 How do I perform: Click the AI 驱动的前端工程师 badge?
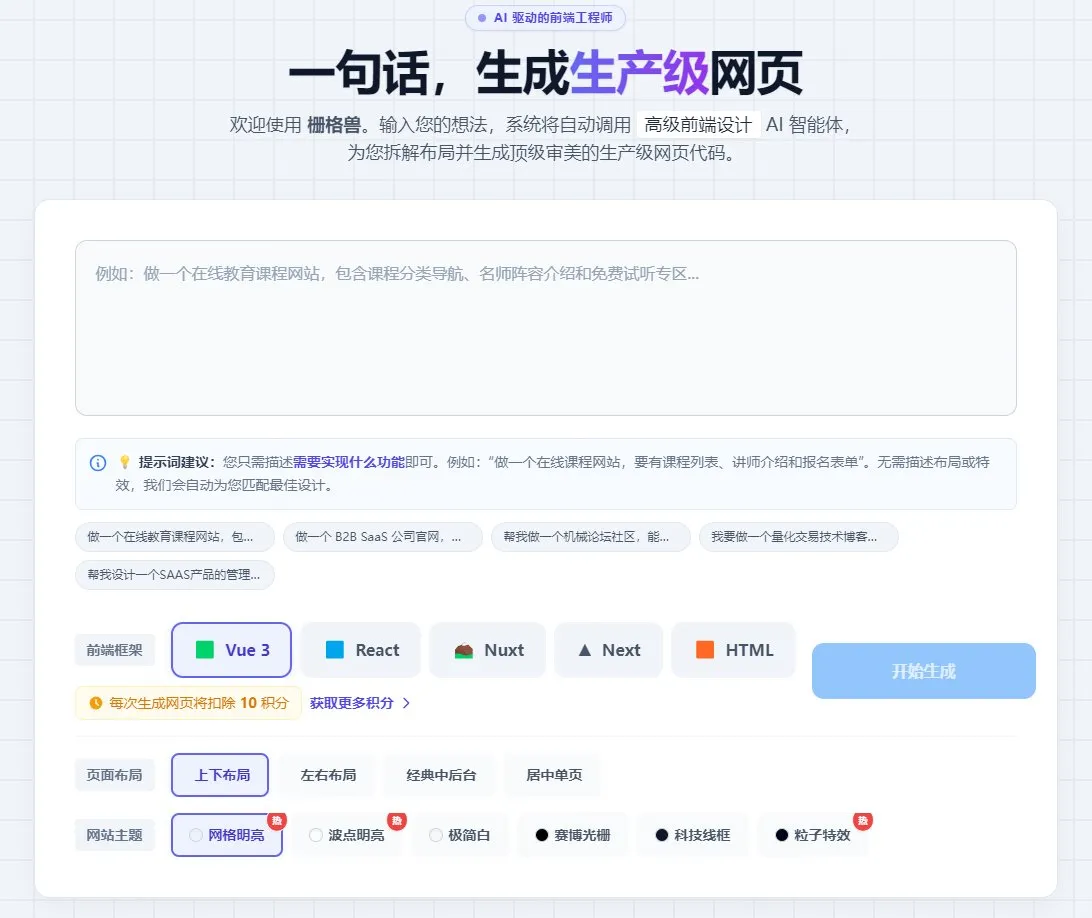545,17
